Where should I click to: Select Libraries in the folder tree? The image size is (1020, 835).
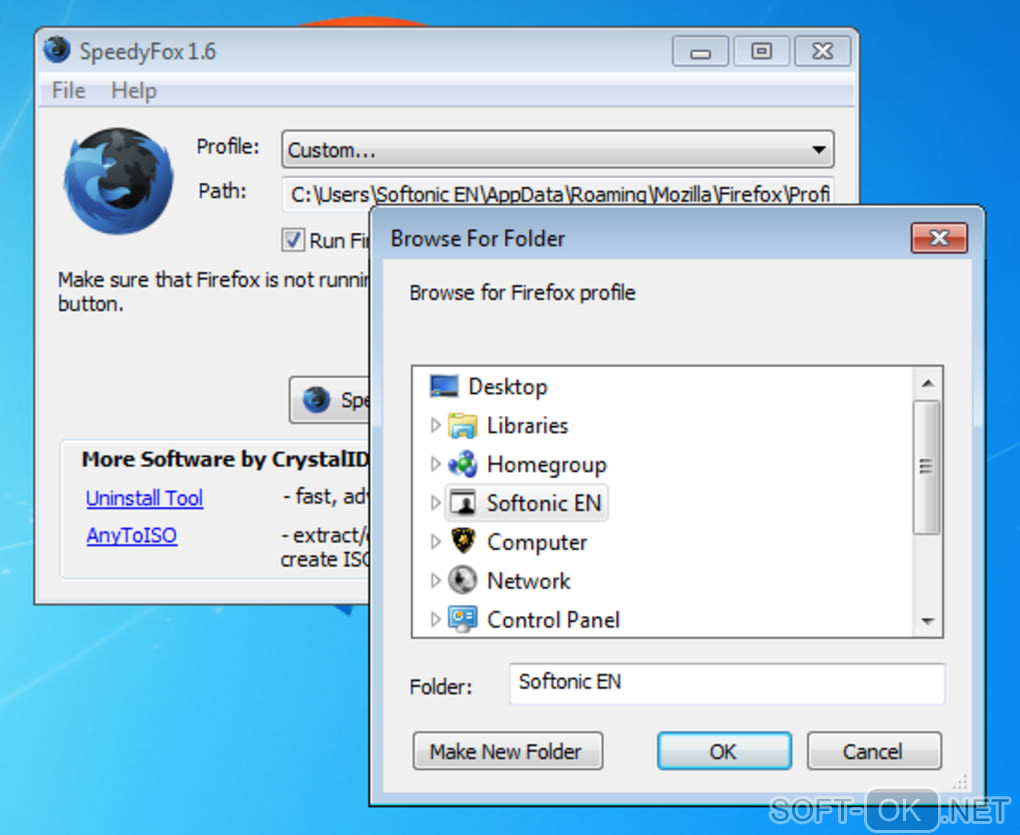tap(527, 425)
